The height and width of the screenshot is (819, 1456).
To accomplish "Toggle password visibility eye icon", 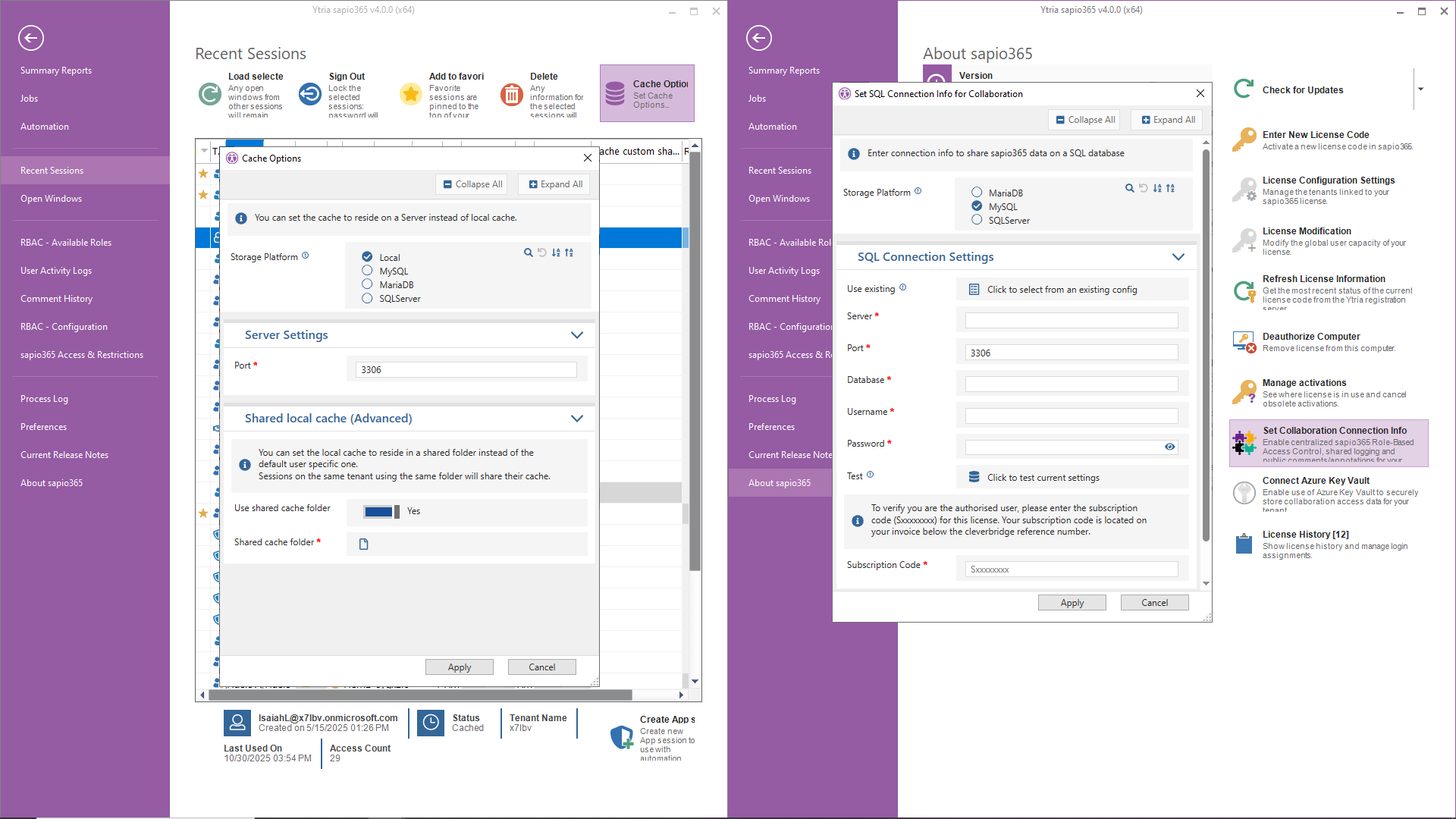I will (1169, 447).
